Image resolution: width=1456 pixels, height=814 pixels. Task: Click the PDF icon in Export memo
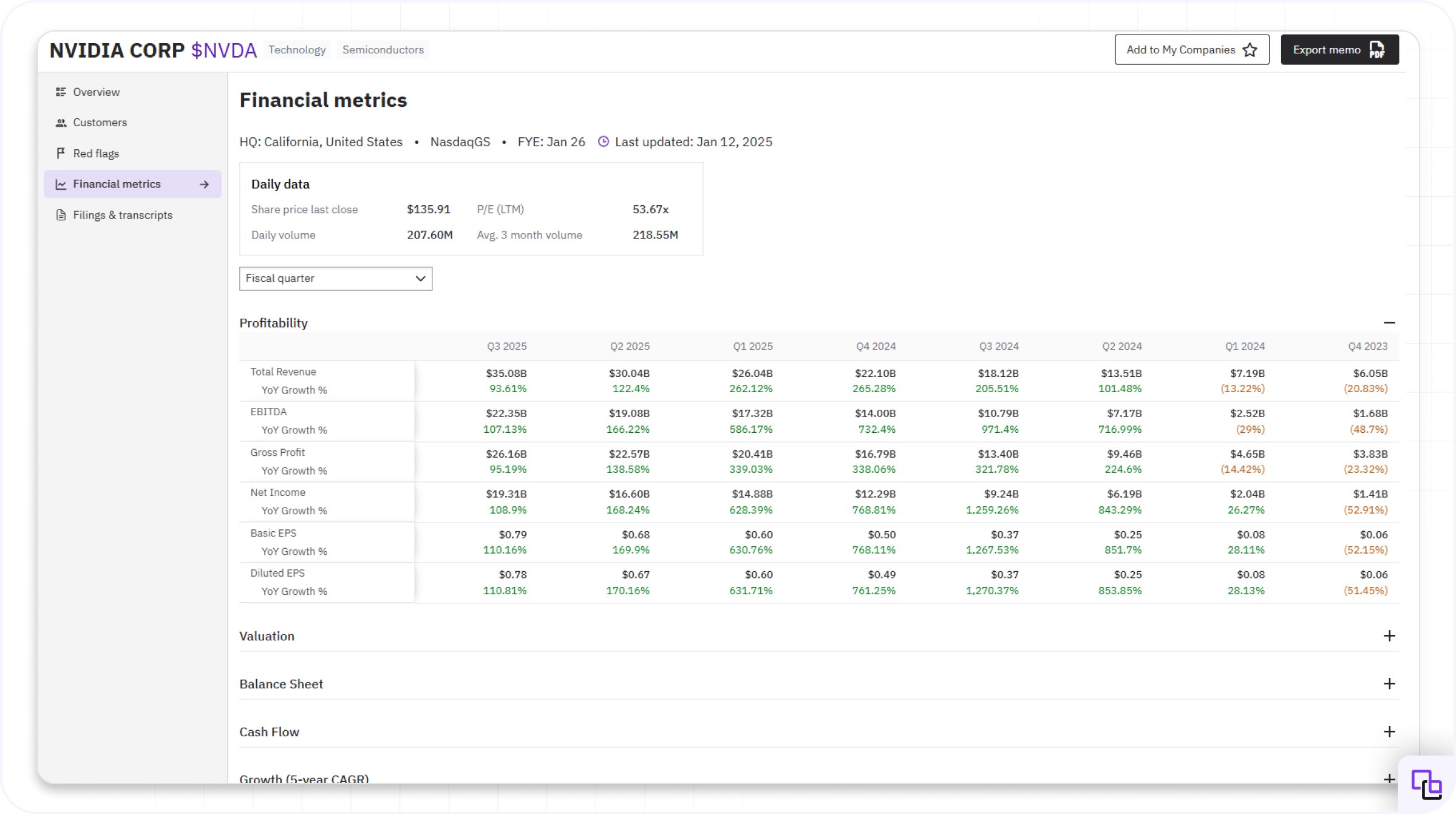1377,50
